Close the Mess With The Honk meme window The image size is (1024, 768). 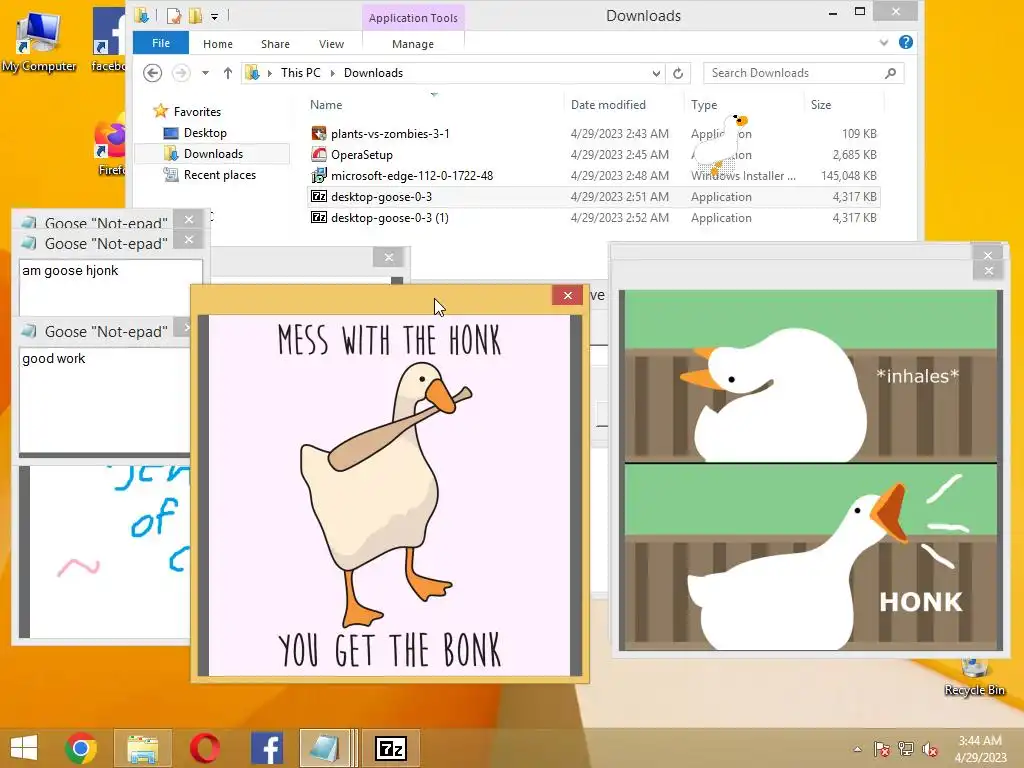point(568,295)
